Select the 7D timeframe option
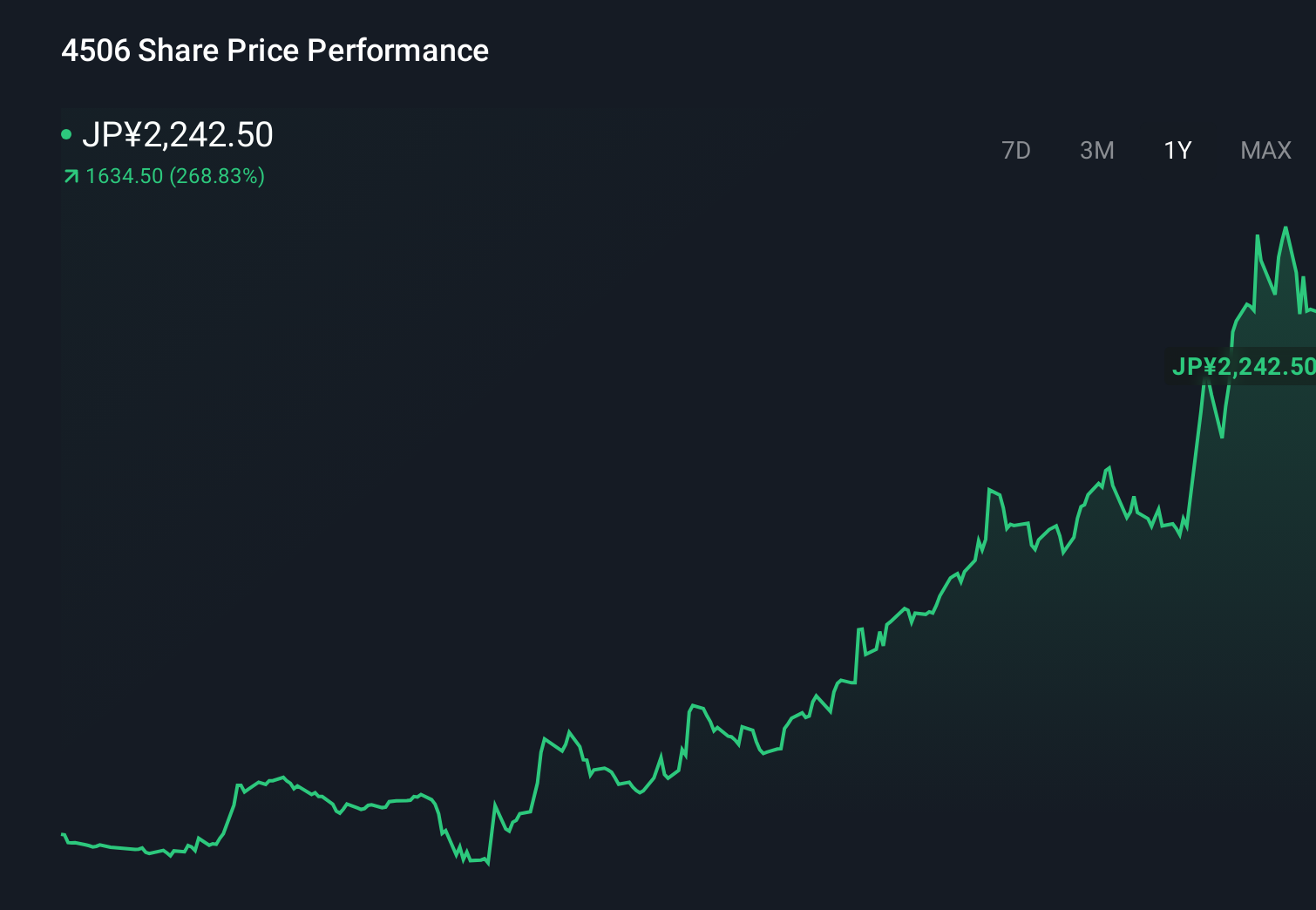The image size is (1316, 910). point(1016,150)
